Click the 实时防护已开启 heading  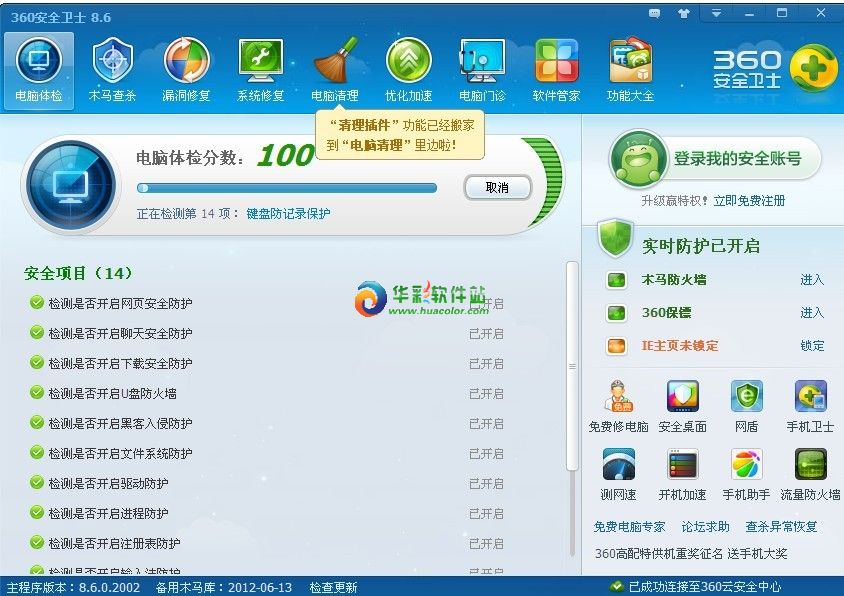[x=701, y=246]
